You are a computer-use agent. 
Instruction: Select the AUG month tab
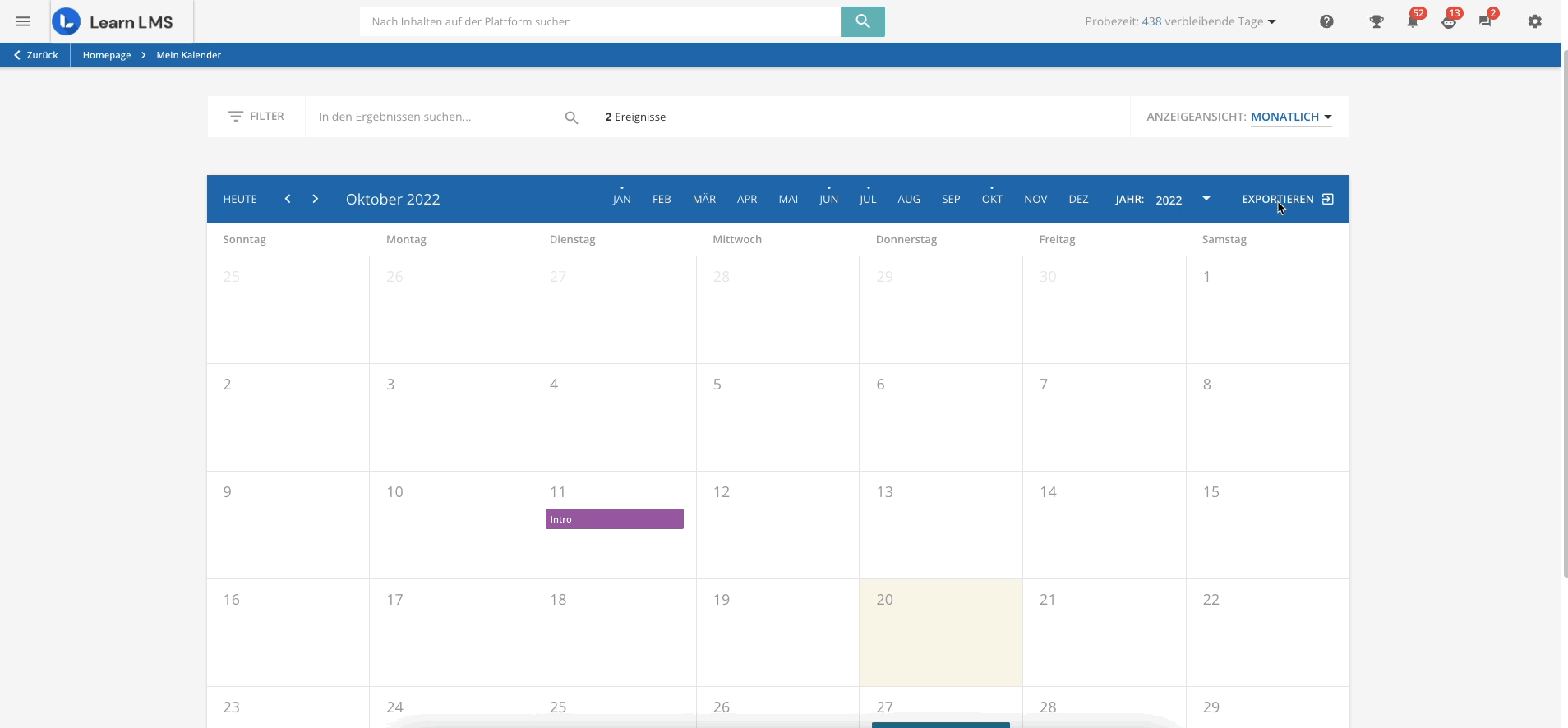pyautogui.click(x=909, y=199)
